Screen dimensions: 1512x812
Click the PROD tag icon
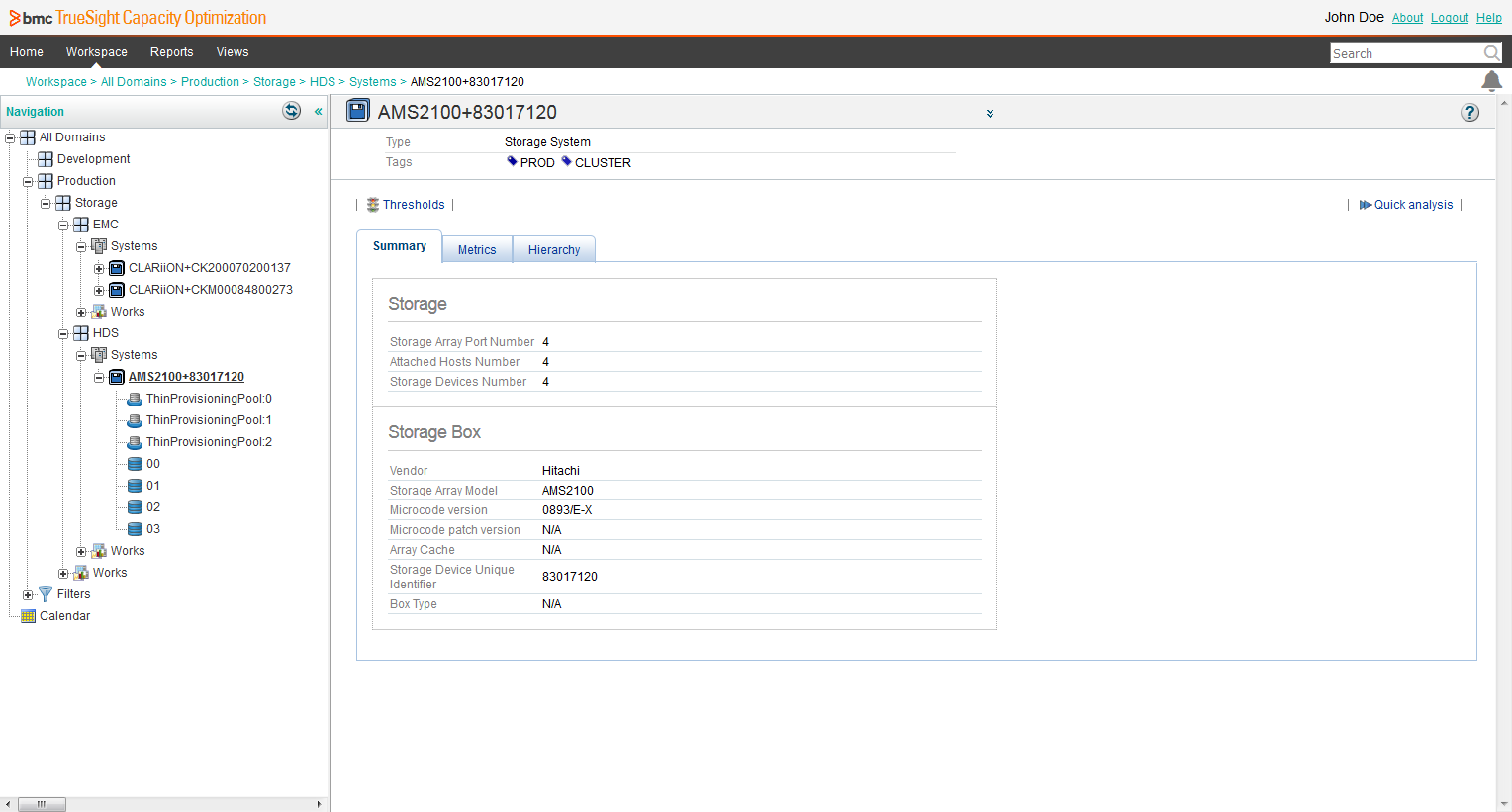click(x=513, y=161)
